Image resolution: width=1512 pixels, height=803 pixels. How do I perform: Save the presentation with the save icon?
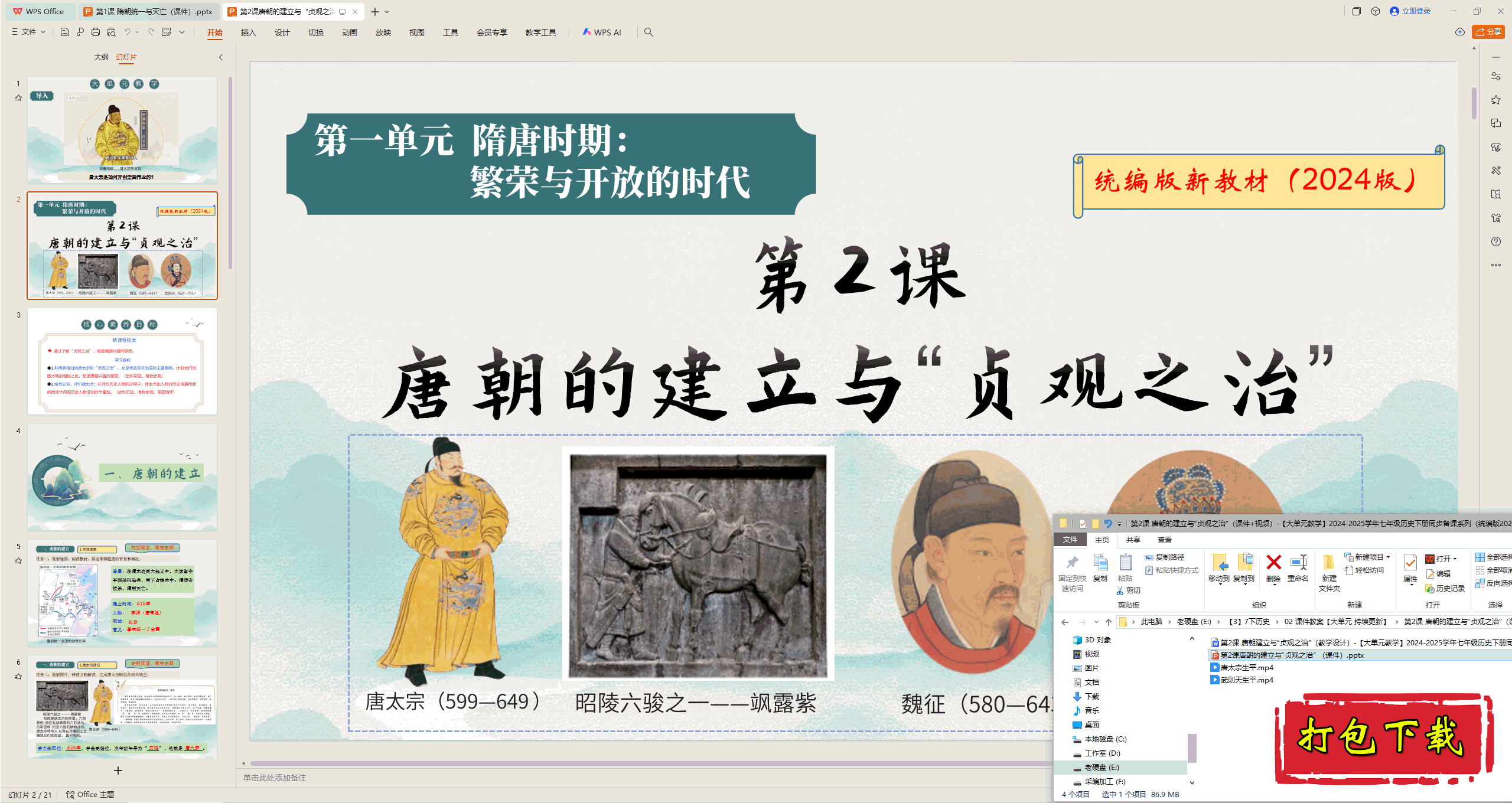pos(65,32)
